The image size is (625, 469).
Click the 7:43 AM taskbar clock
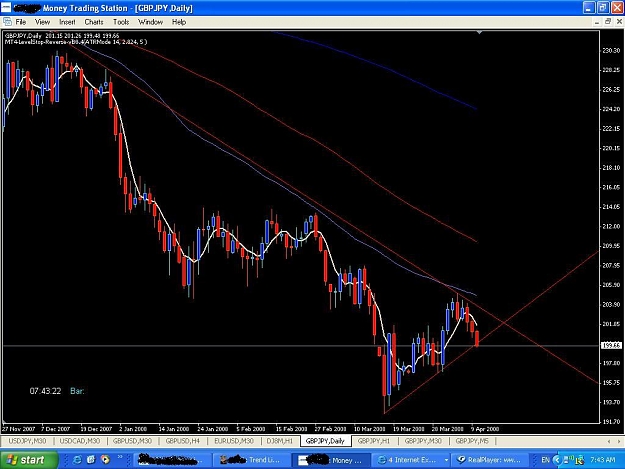pos(603,460)
